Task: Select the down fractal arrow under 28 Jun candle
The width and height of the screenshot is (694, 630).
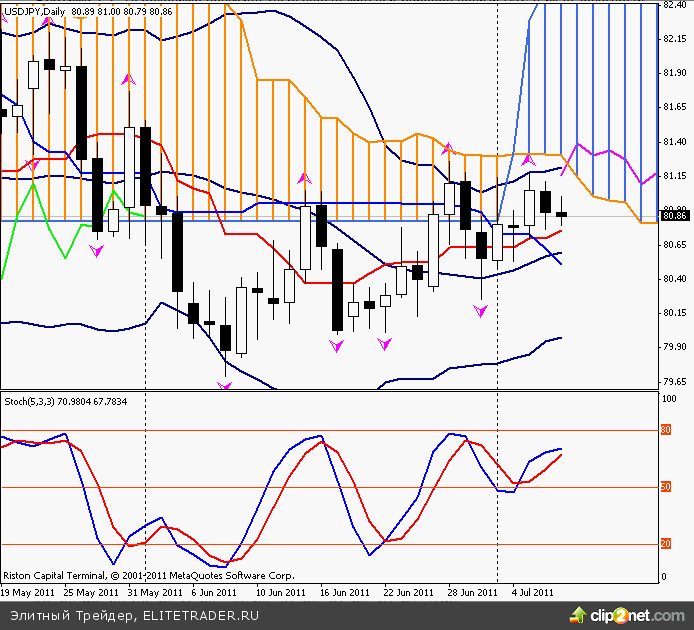Action: [x=481, y=312]
